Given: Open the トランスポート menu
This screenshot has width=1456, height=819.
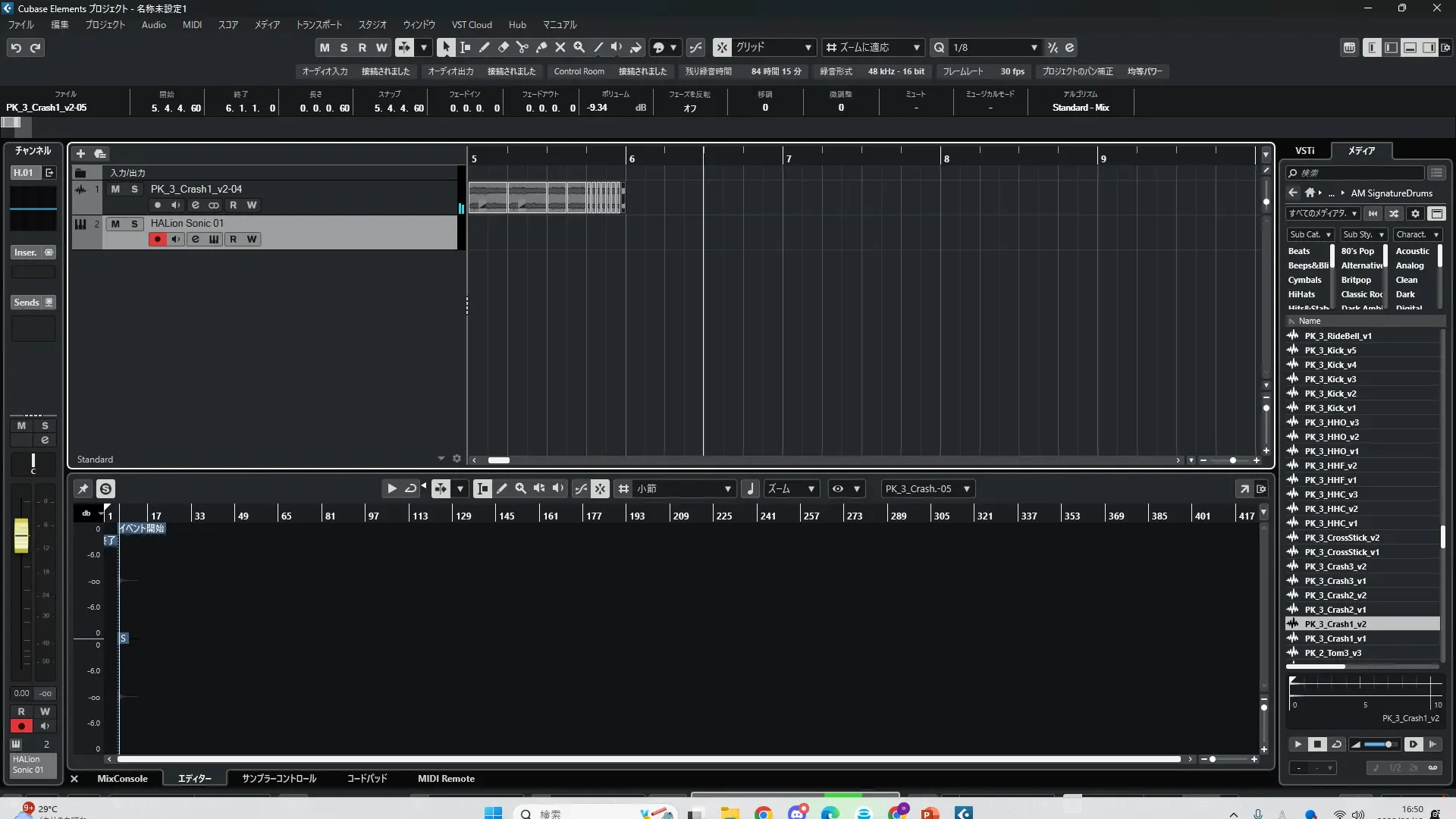Looking at the screenshot, I should [318, 24].
